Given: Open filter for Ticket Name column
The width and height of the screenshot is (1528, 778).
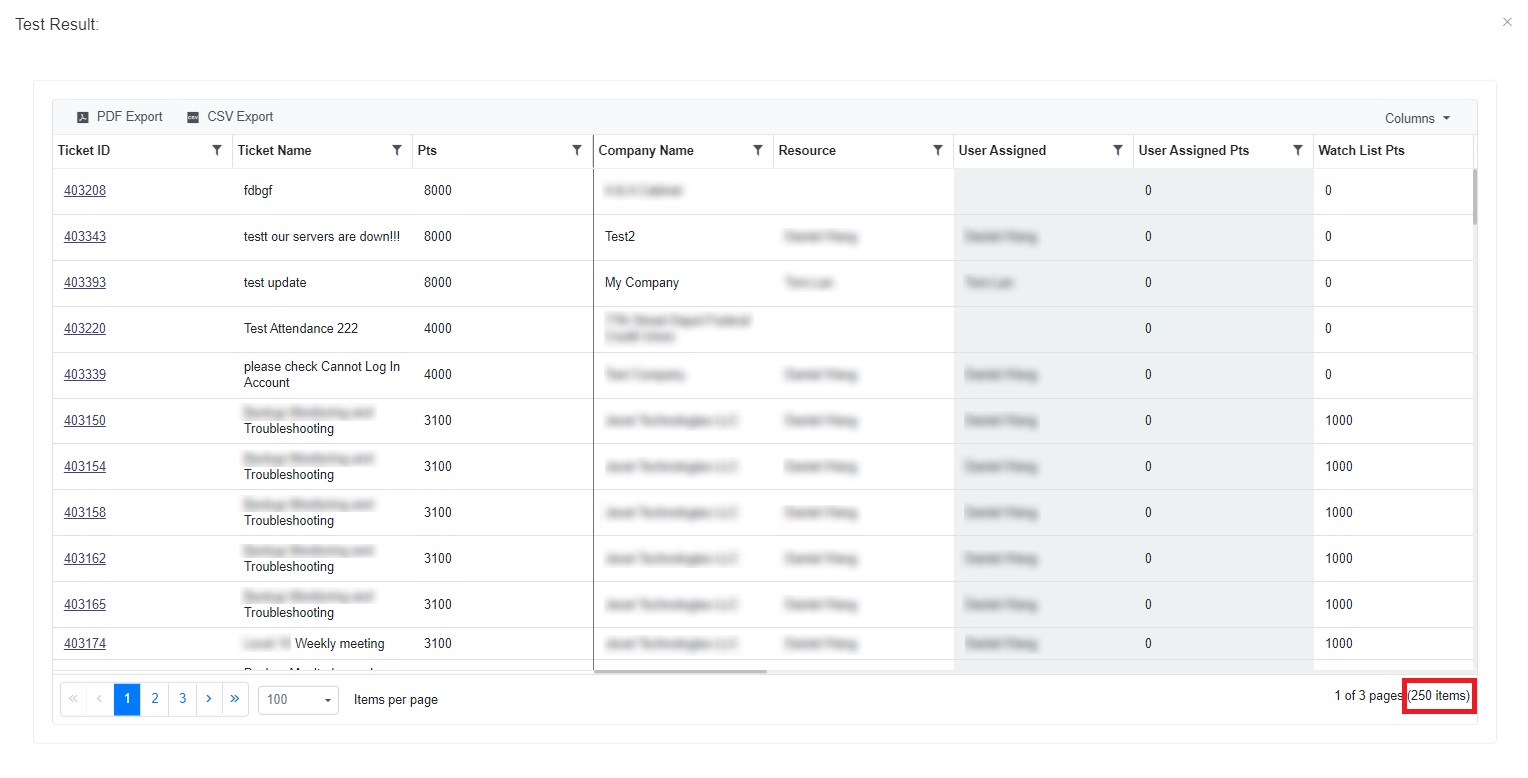Looking at the screenshot, I should coord(397,150).
